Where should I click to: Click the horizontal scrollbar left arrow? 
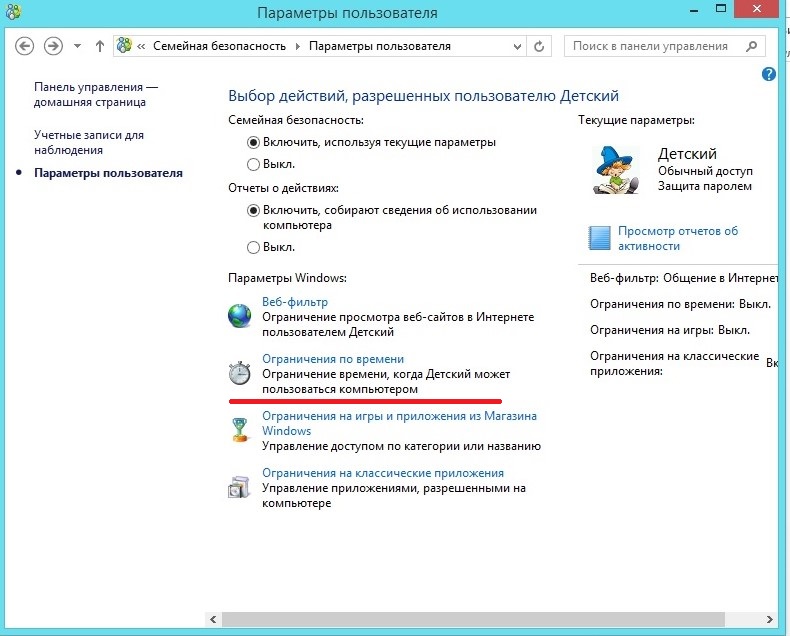coord(213,619)
